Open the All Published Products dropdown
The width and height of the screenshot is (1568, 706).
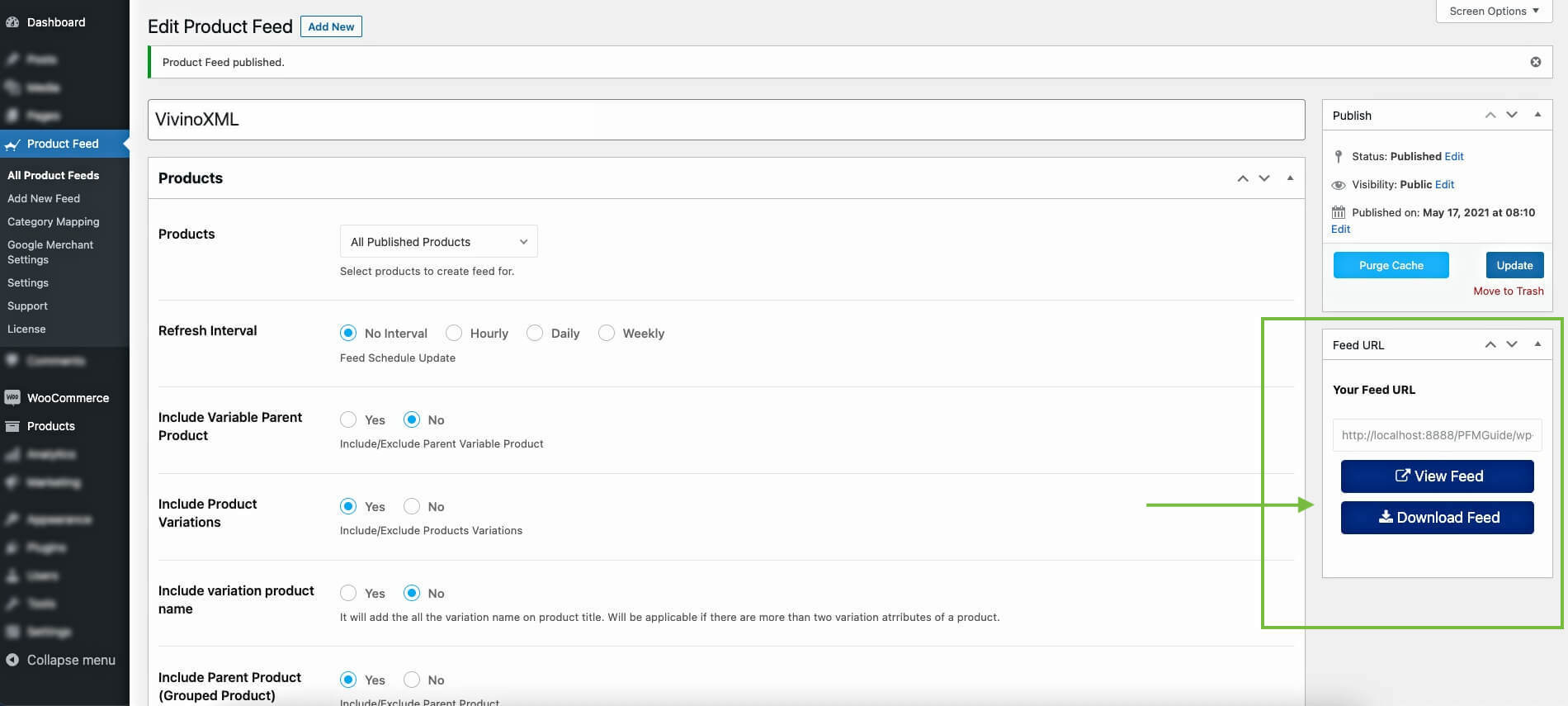(x=439, y=241)
